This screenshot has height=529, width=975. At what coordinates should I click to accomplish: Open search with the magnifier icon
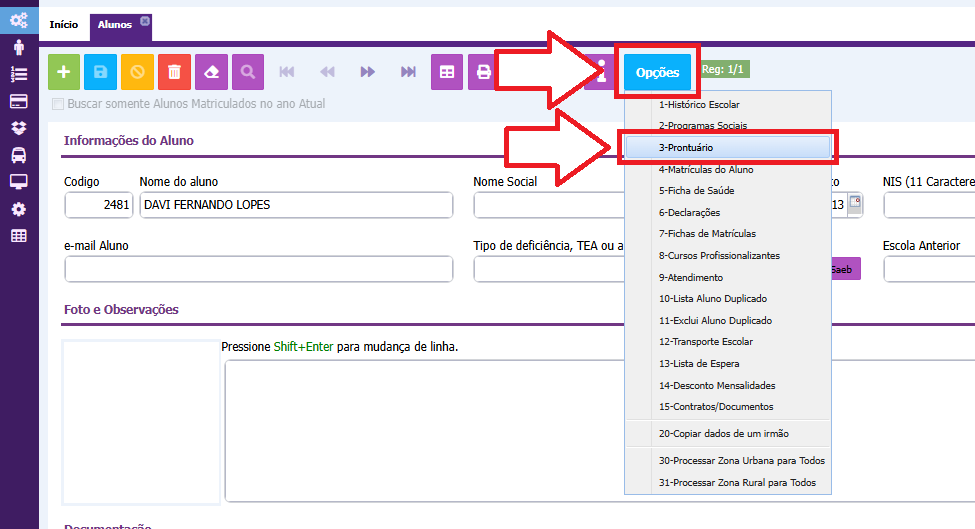pos(248,72)
